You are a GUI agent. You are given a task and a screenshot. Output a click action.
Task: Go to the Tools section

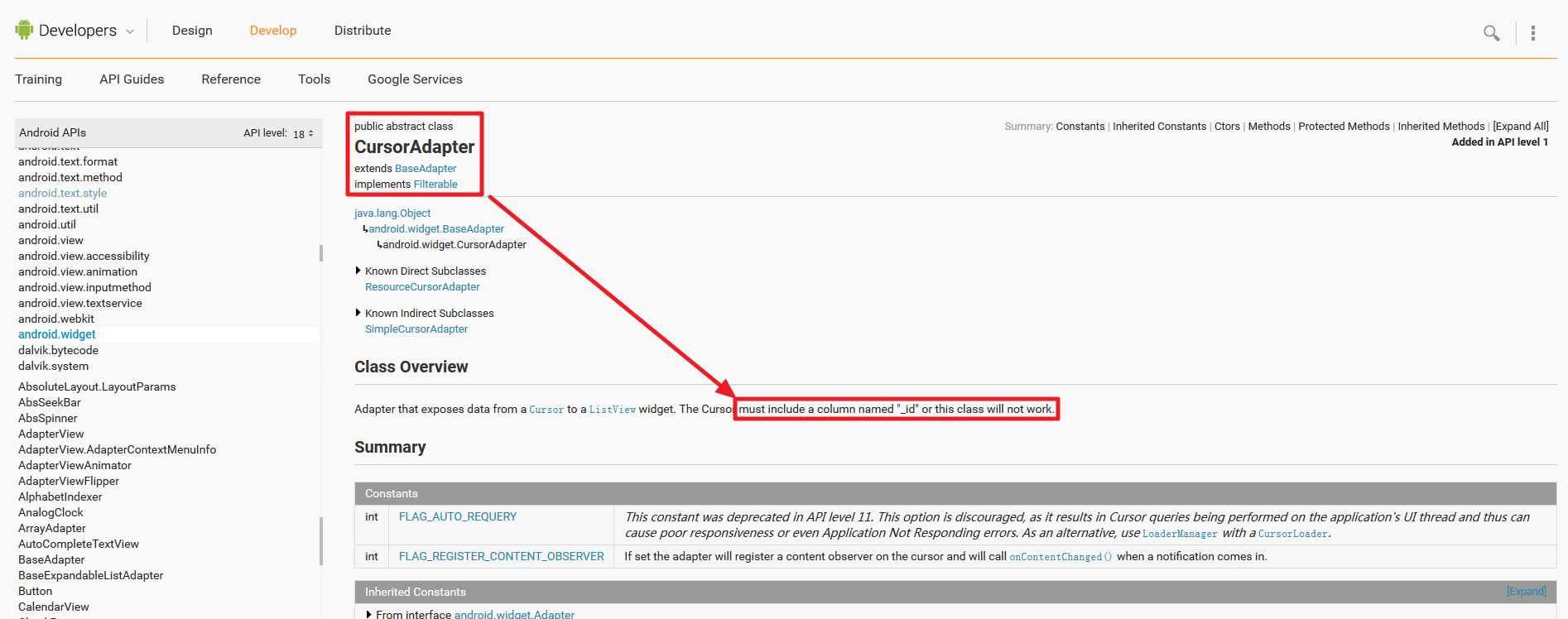[314, 79]
